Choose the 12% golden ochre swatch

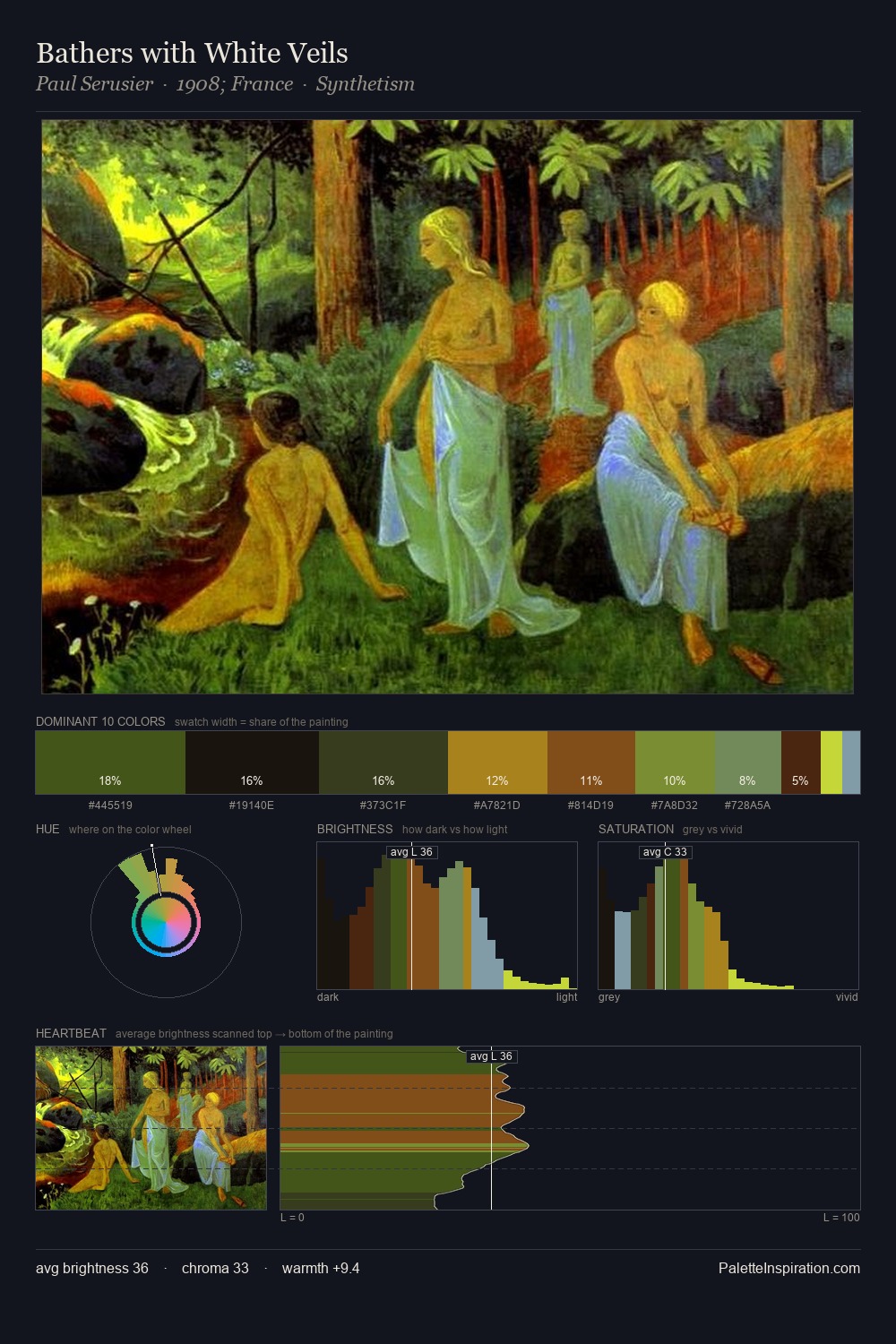pos(497,762)
